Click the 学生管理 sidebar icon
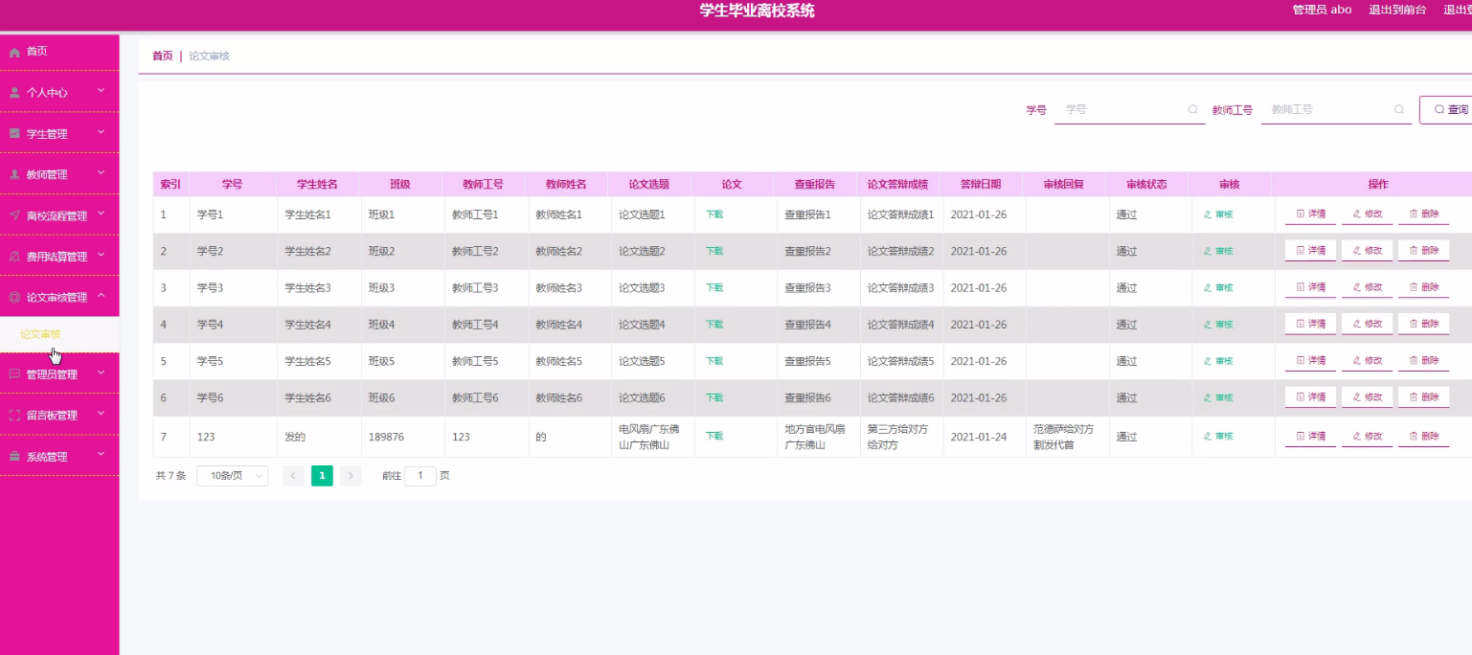 coord(15,133)
